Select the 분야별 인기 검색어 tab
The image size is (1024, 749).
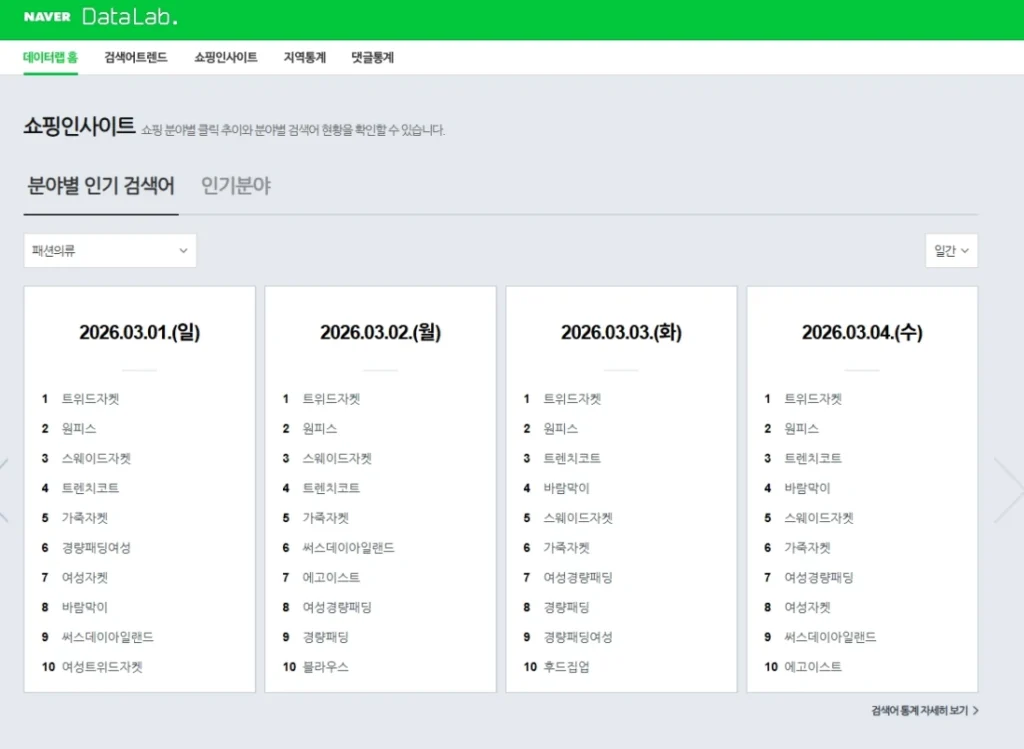[99, 187]
